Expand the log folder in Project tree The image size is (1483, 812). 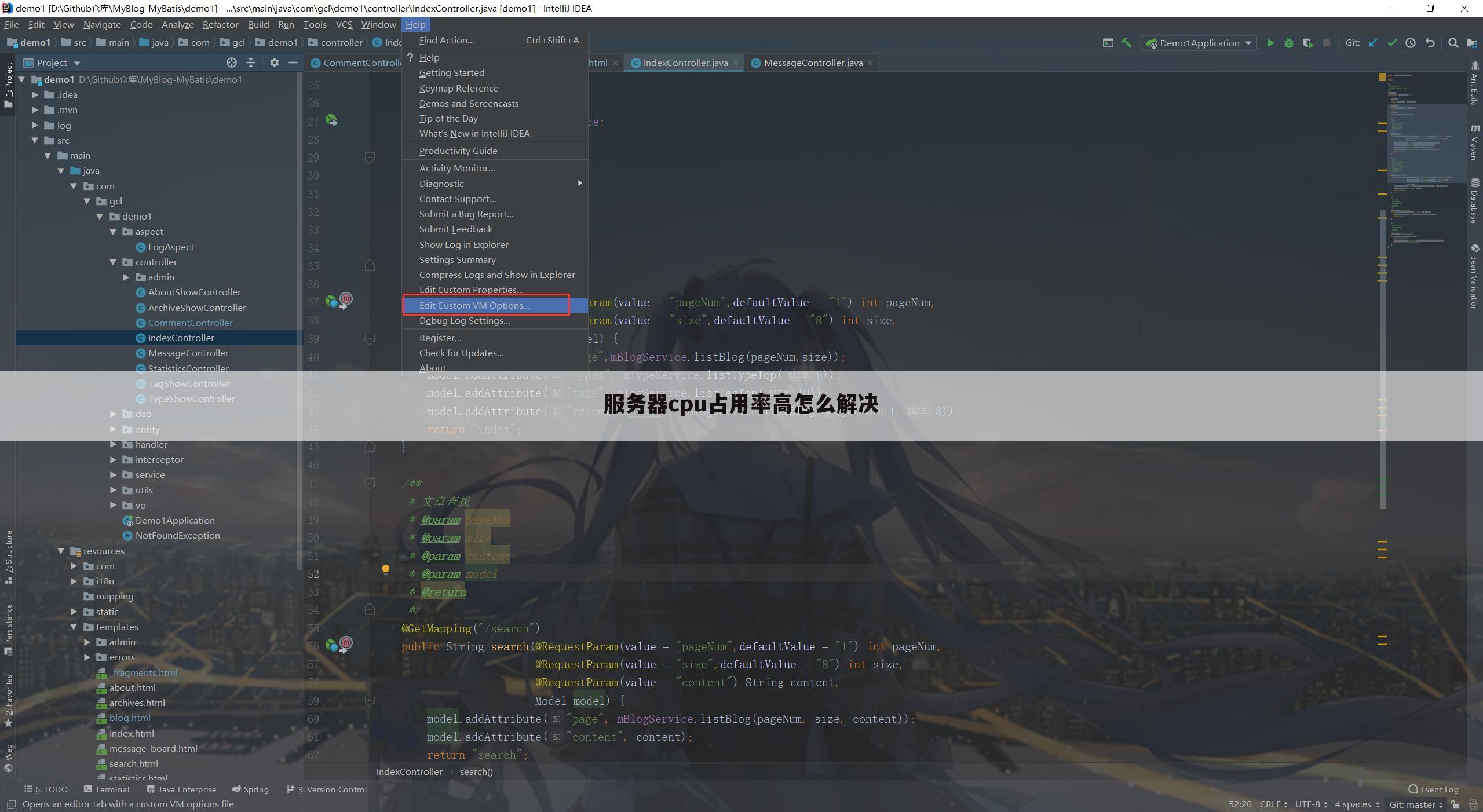point(35,125)
